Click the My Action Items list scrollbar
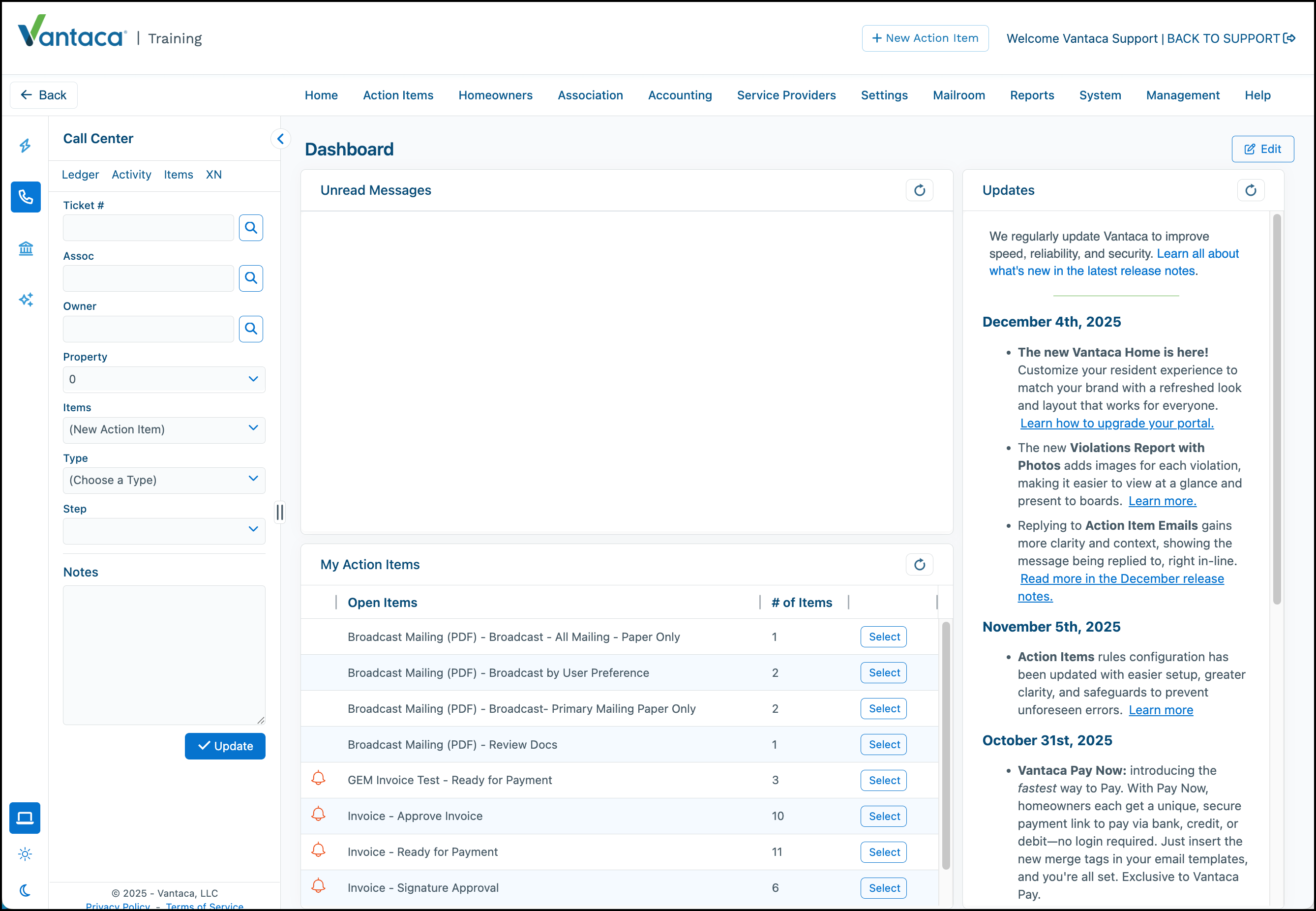The width and height of the screenshot is (1316, 911). (x=946, y=745)
